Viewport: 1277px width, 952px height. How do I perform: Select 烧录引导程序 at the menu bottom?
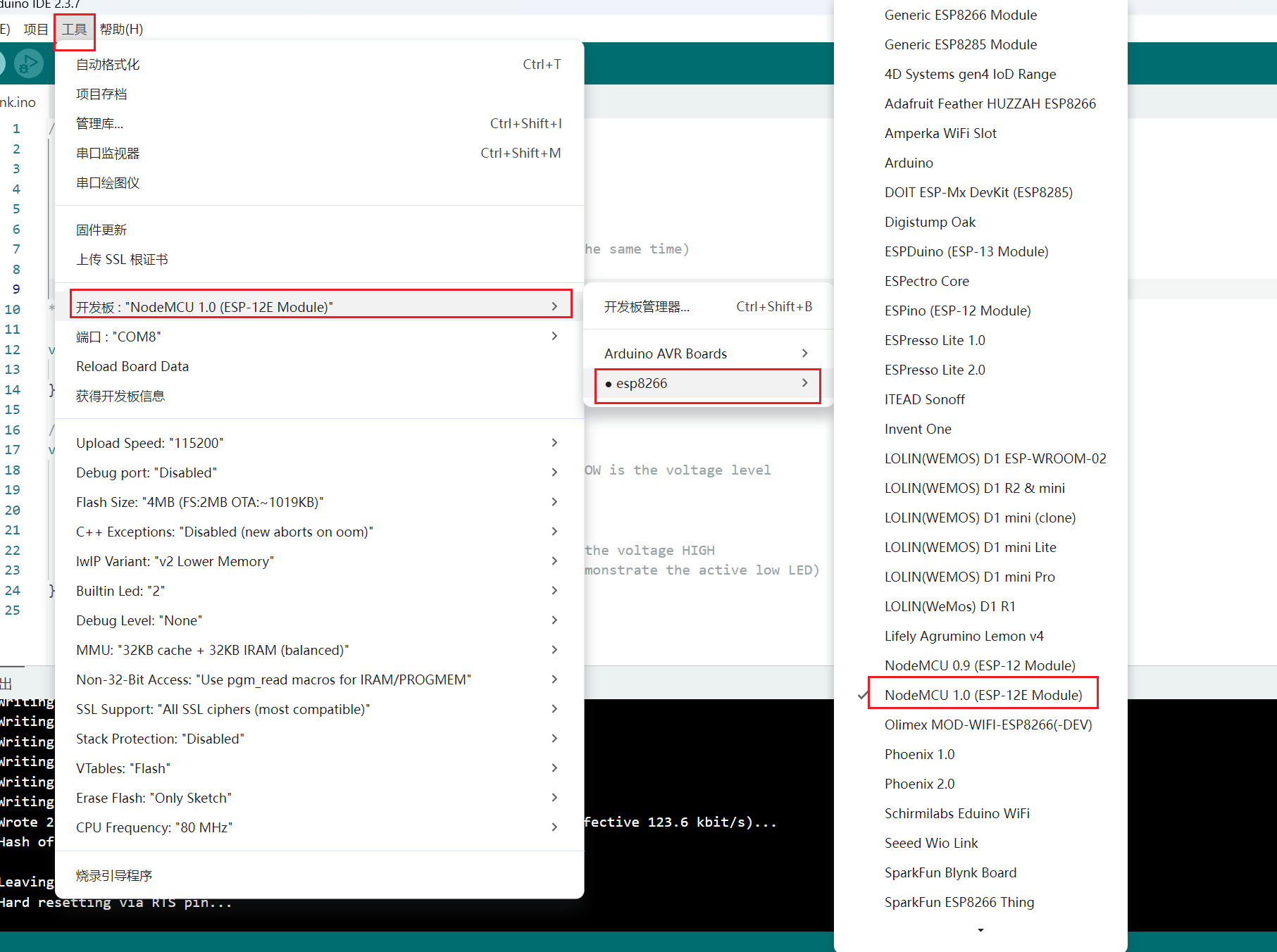[114, 875]
